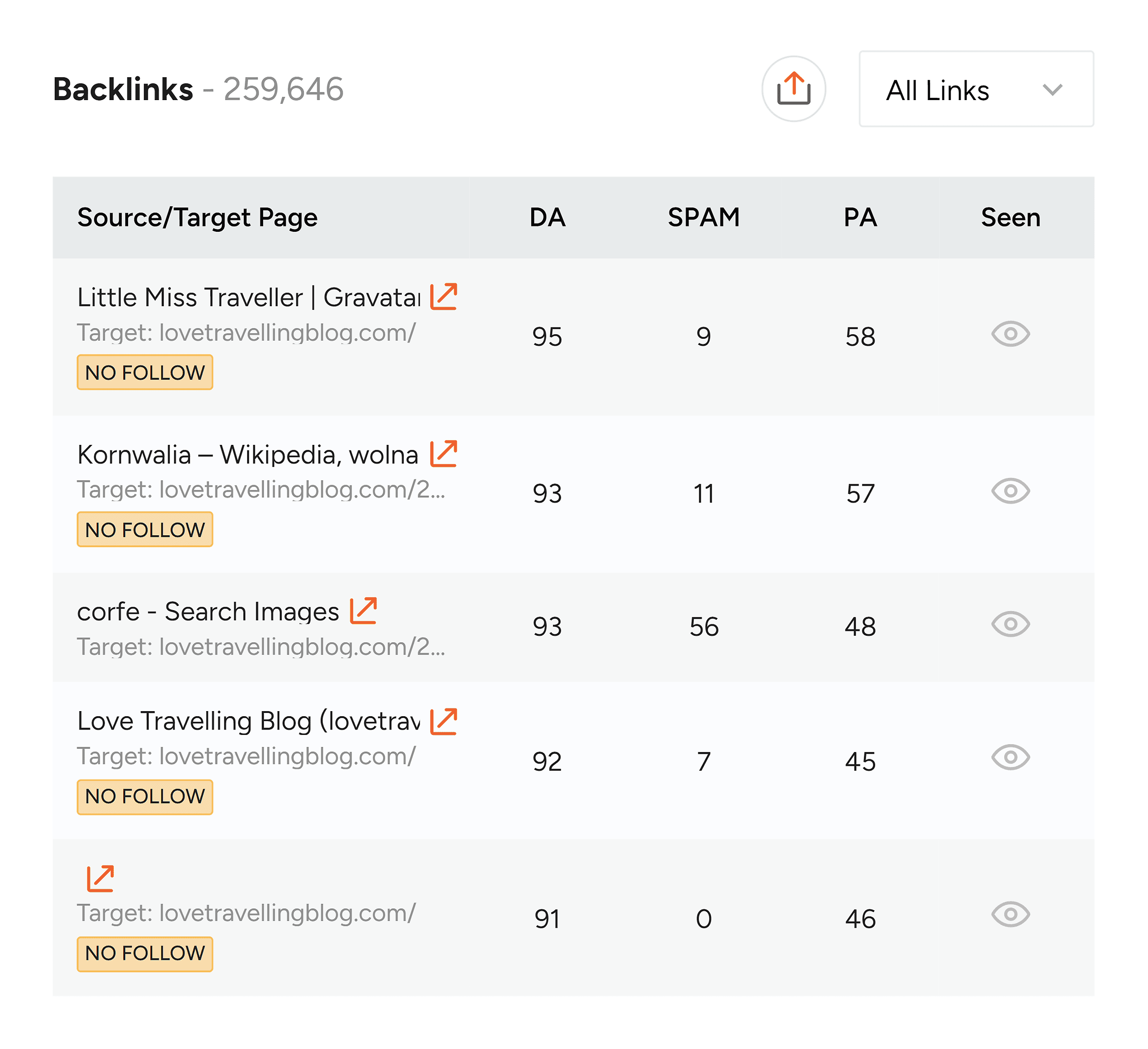The height and width of the screenshot is (1049, 1148).
Task: Toggle the seen eye in the last row
Action: [1010, 914]
